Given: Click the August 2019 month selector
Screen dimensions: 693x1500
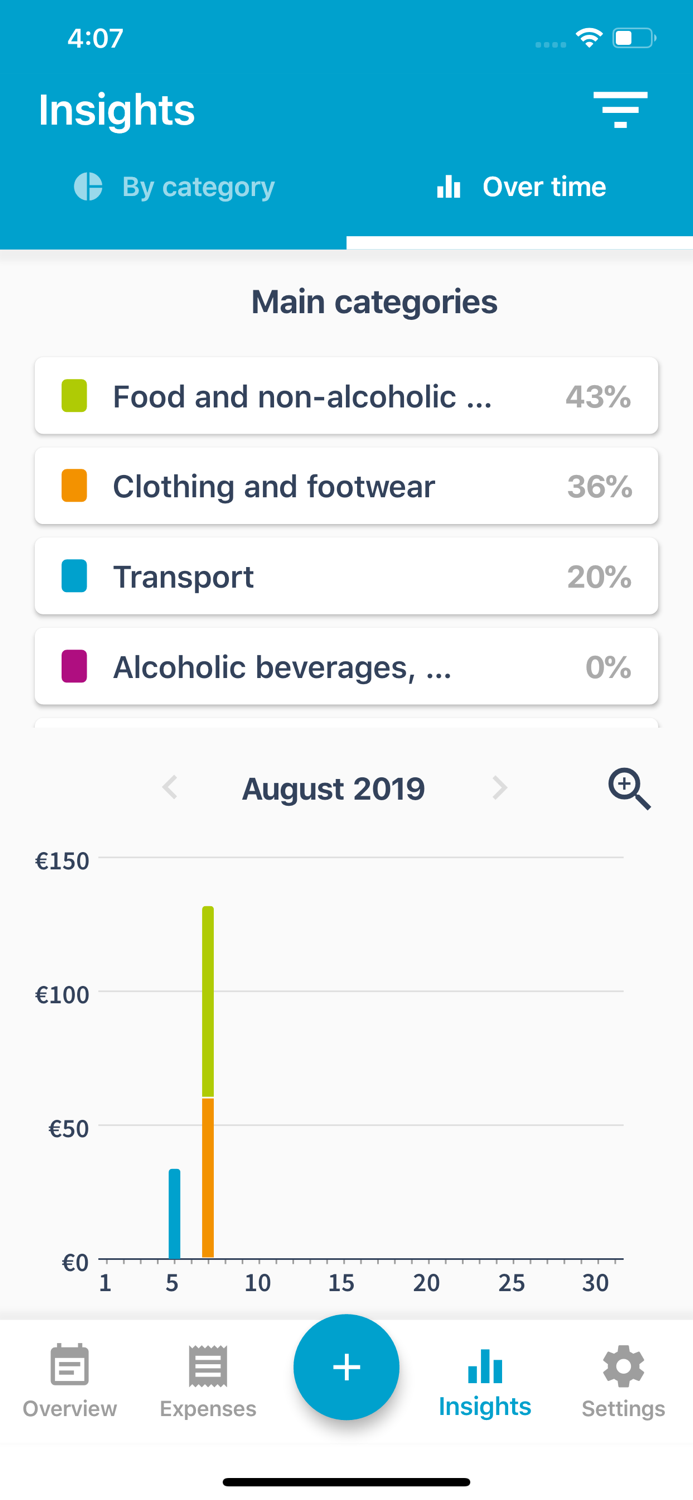Looking at the screenshot, I should 333,789.
